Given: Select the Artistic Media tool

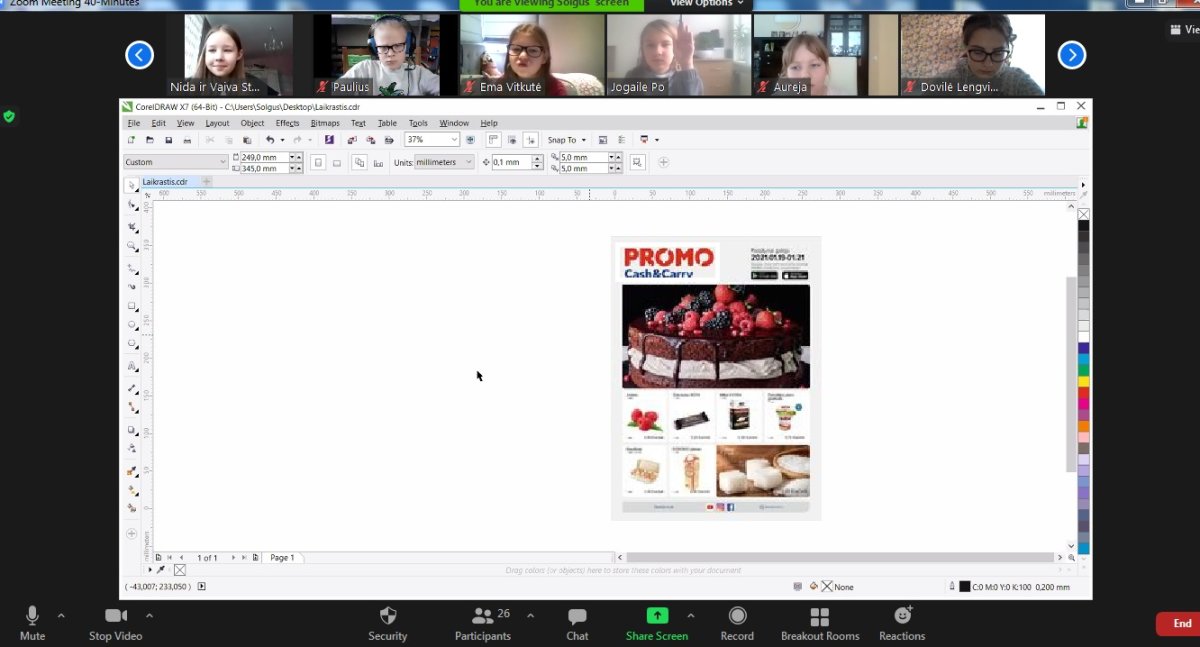Looking at the screenshot, I should (x=132, y=286).
